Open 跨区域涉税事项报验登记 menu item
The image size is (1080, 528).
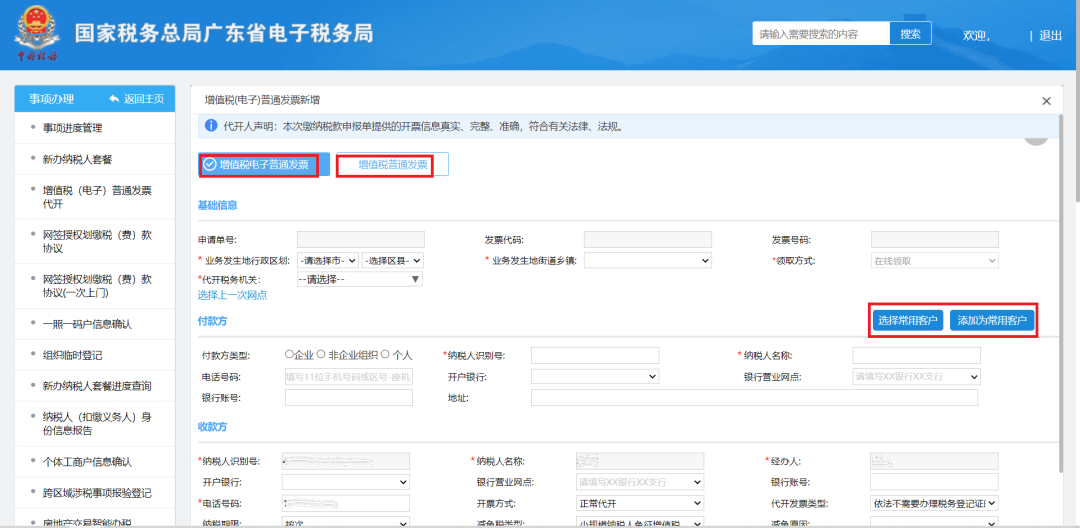(97, 493)
